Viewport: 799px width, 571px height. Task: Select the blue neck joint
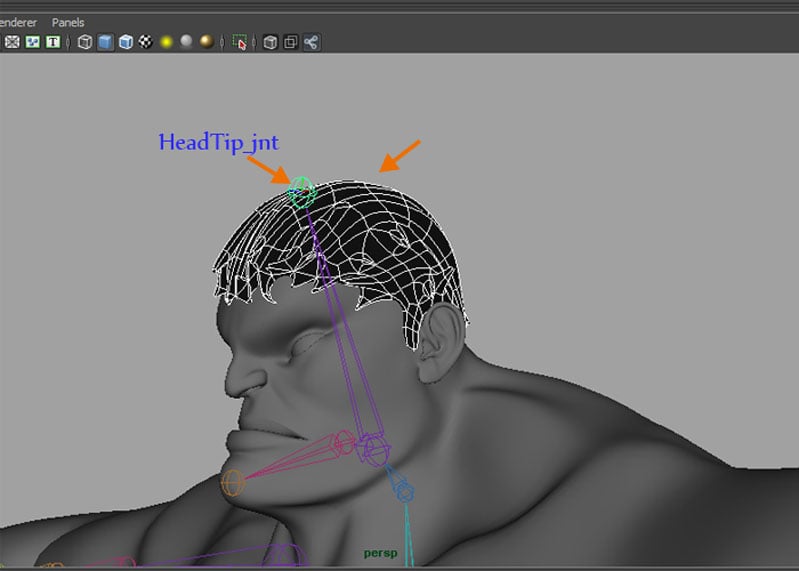[x=404, y=492]
